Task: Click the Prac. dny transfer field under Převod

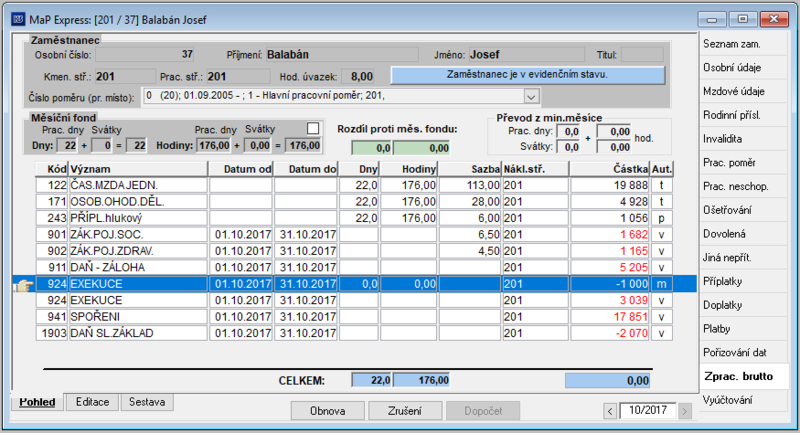Action: point(568,132)
